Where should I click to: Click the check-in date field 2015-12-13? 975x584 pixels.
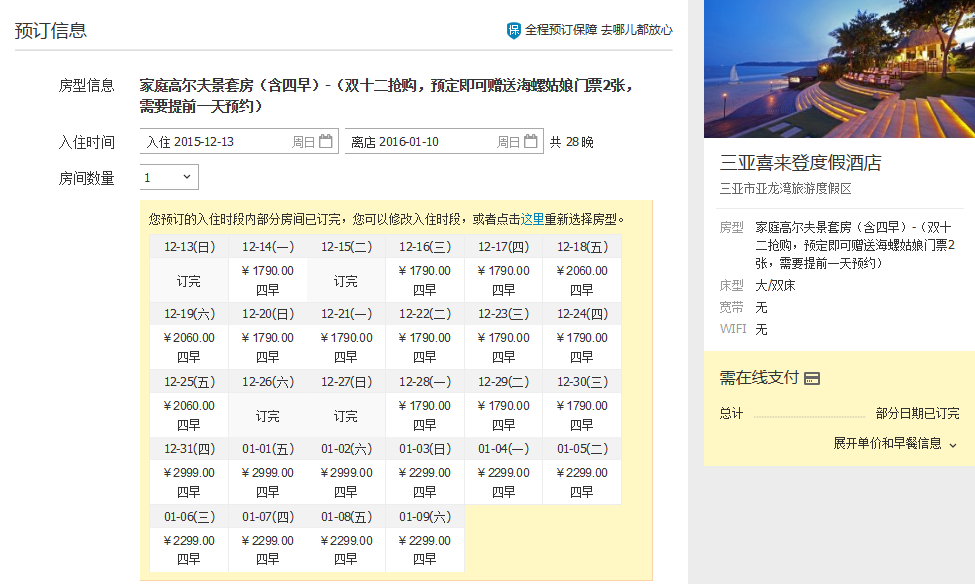point(230,142)
